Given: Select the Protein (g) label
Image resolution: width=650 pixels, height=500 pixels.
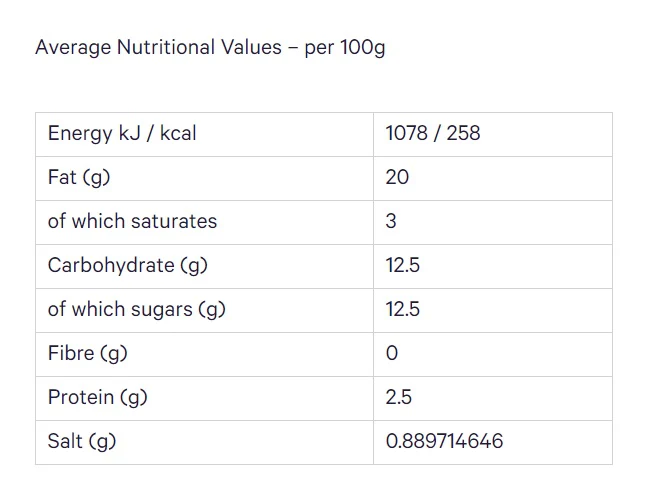Looking at the screenshot, I should [97, 397].
